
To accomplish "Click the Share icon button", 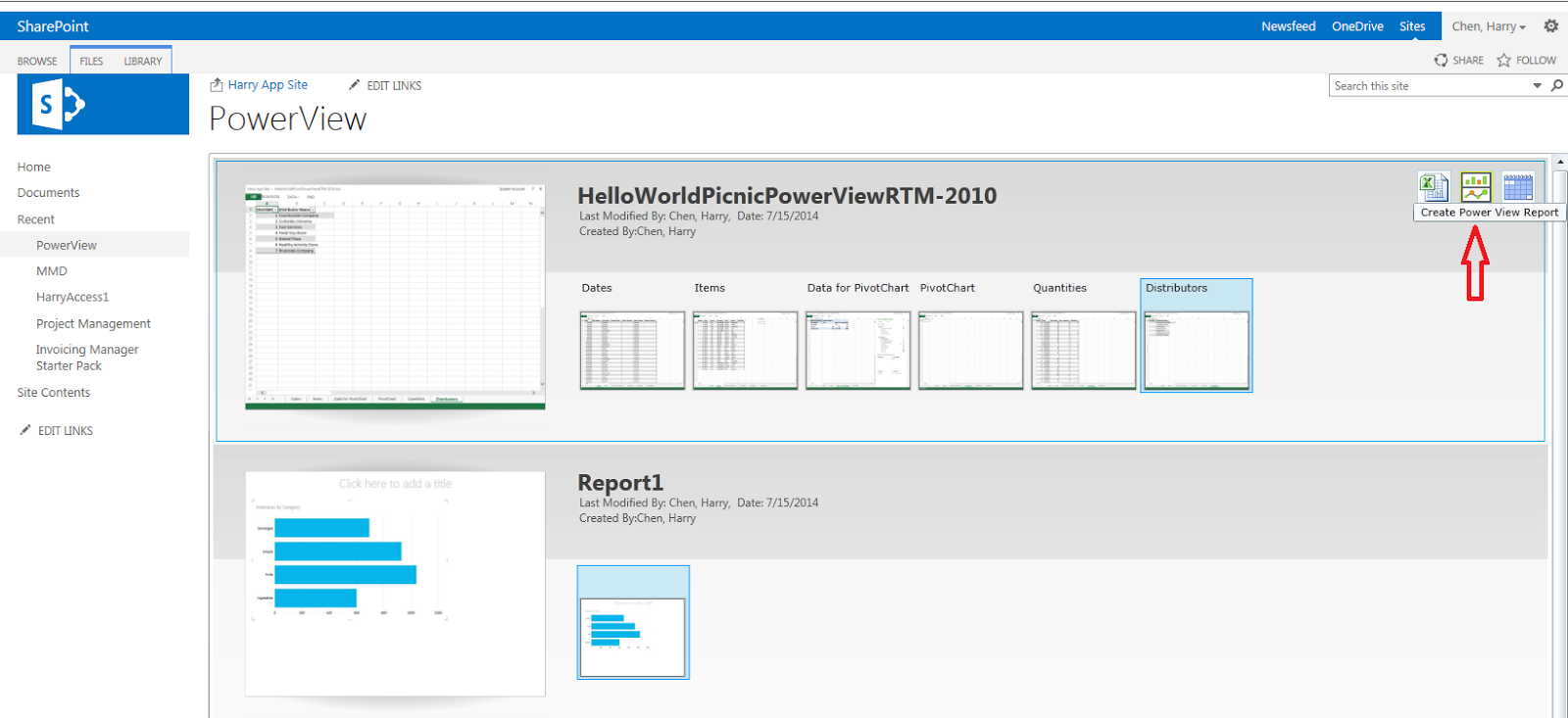I will pos(1458,60).
